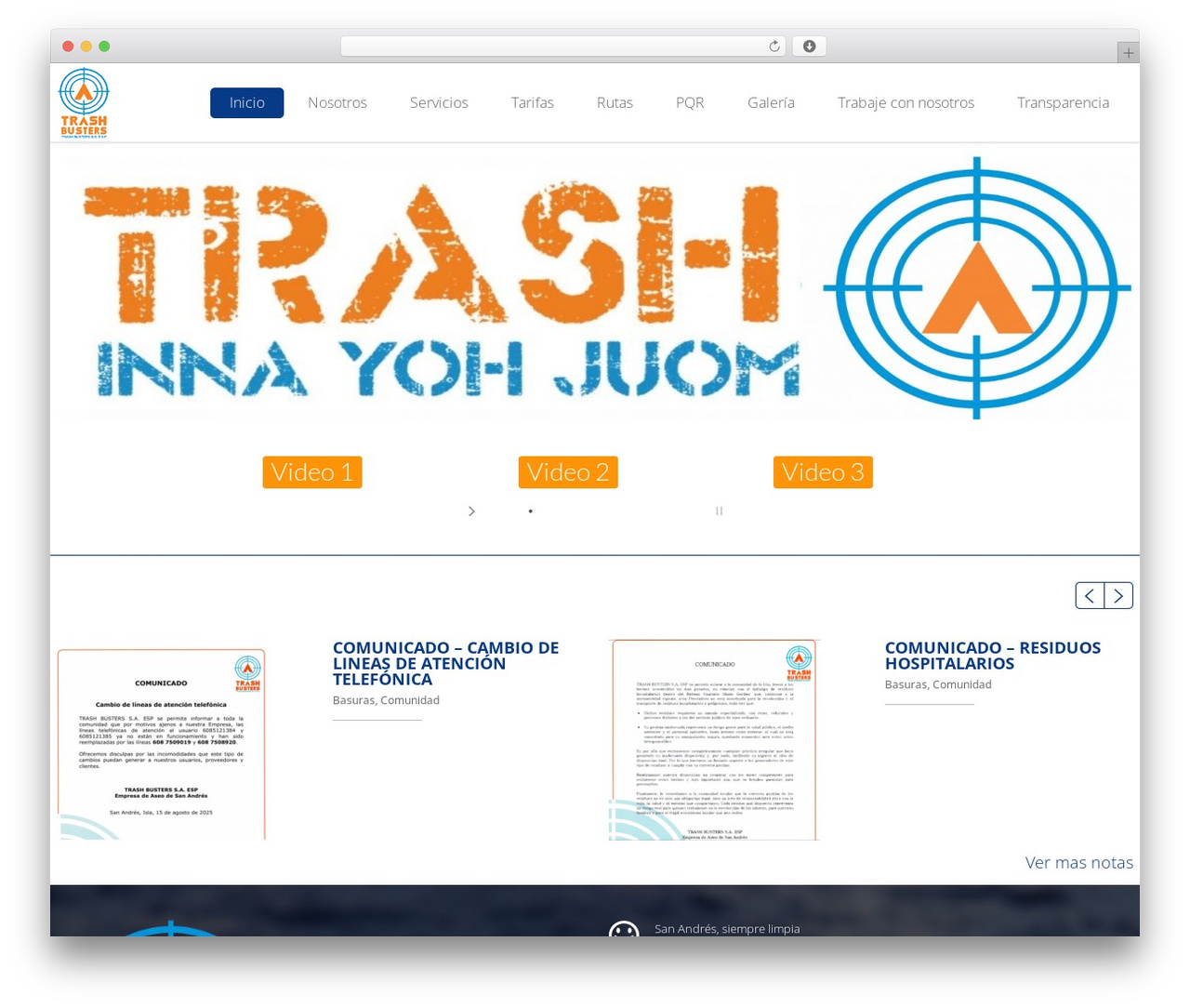Open the Nosotros menu
This screenshot has width=1190, height=1008.
click(337, 102)
